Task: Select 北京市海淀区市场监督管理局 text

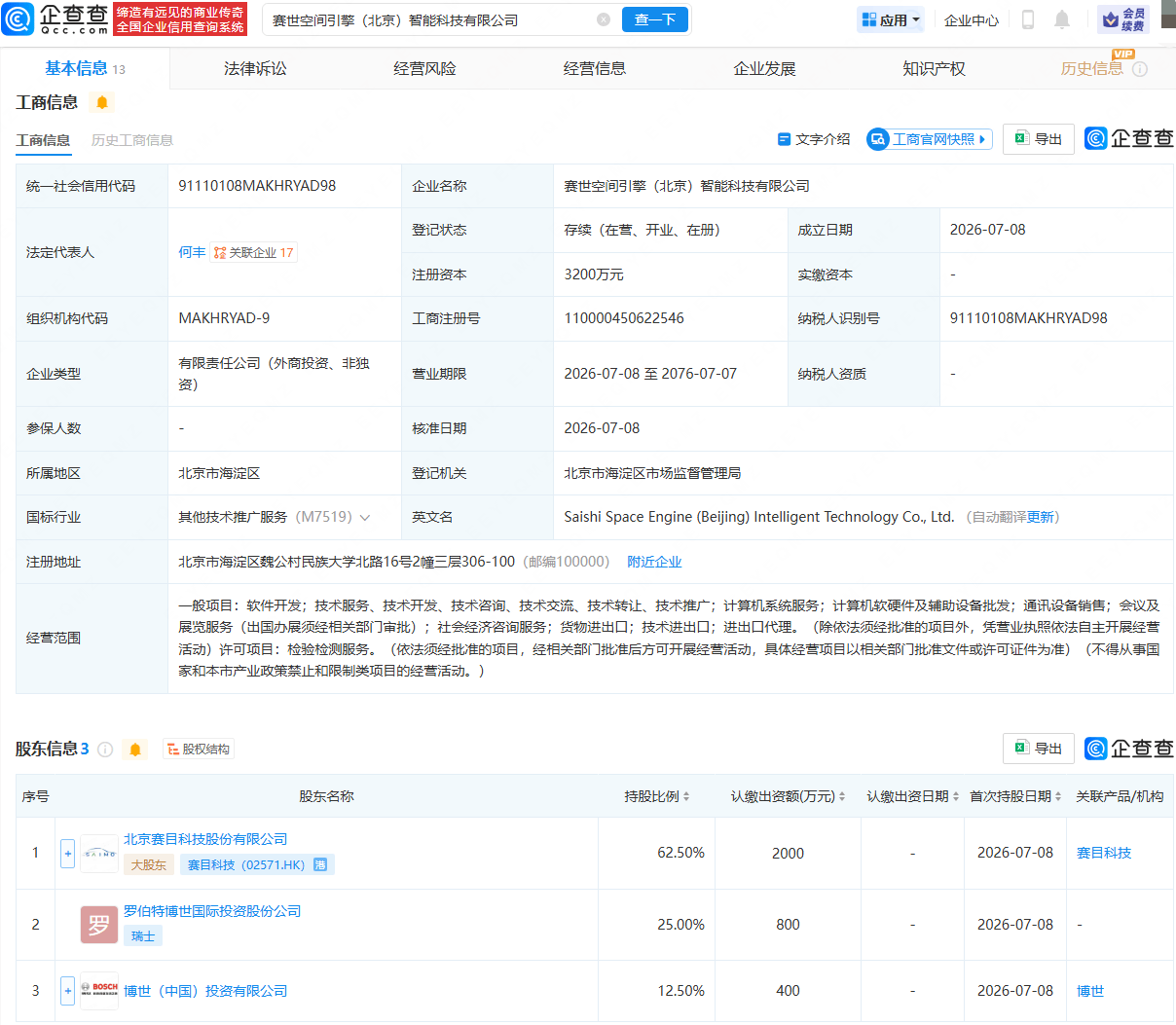Action: pyautogui.click(x=652, y=473)
